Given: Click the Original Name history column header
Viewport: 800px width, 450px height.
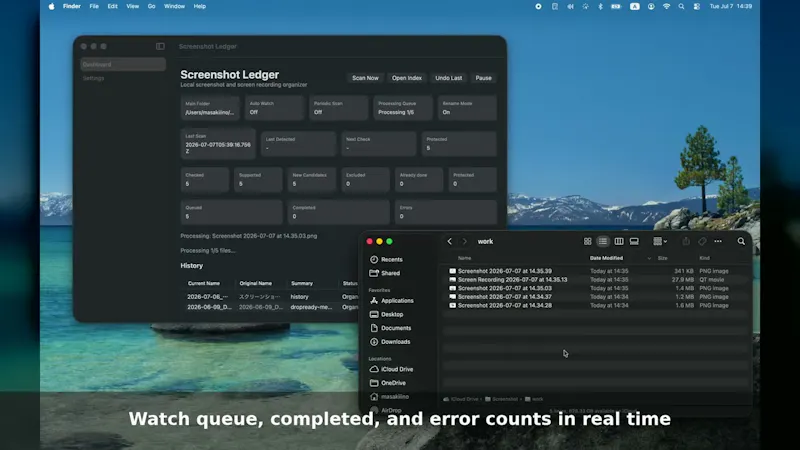Looking at the screenshot, I should click(x=256, y=283).
